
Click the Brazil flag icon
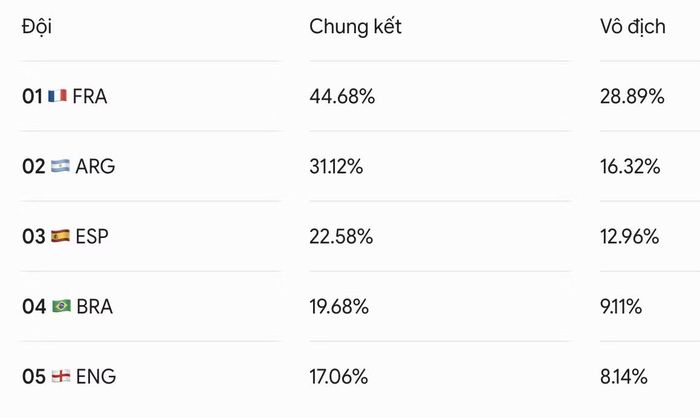61,306
